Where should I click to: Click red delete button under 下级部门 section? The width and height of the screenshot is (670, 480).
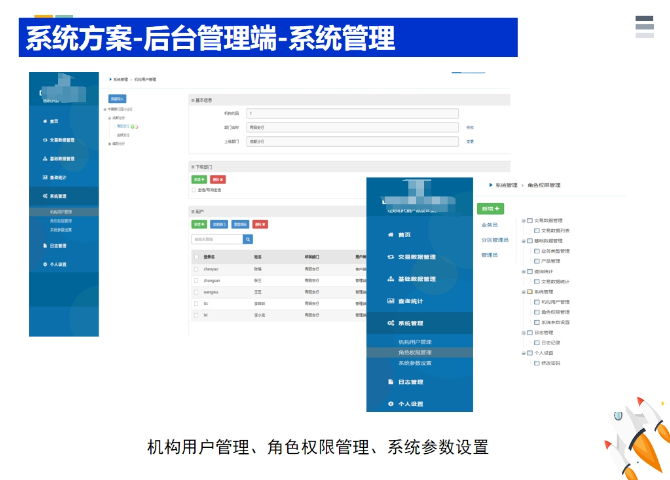[218, 180]
